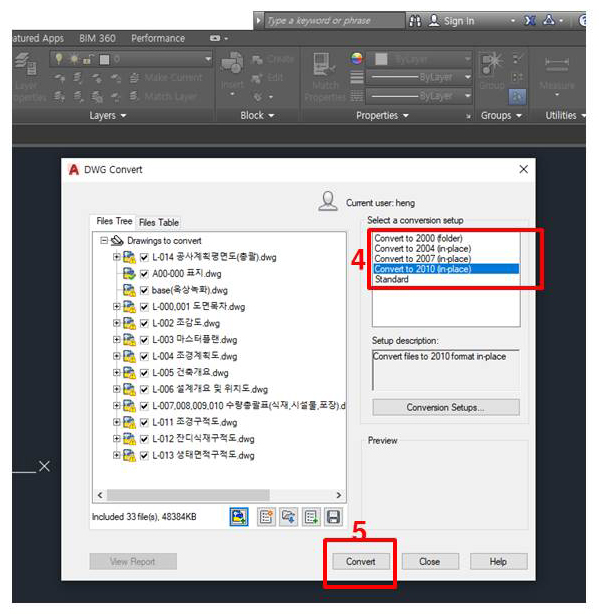Open the Performance ribbon tab
This screenshot has width=599, height=614.
(x=158, y=38)
